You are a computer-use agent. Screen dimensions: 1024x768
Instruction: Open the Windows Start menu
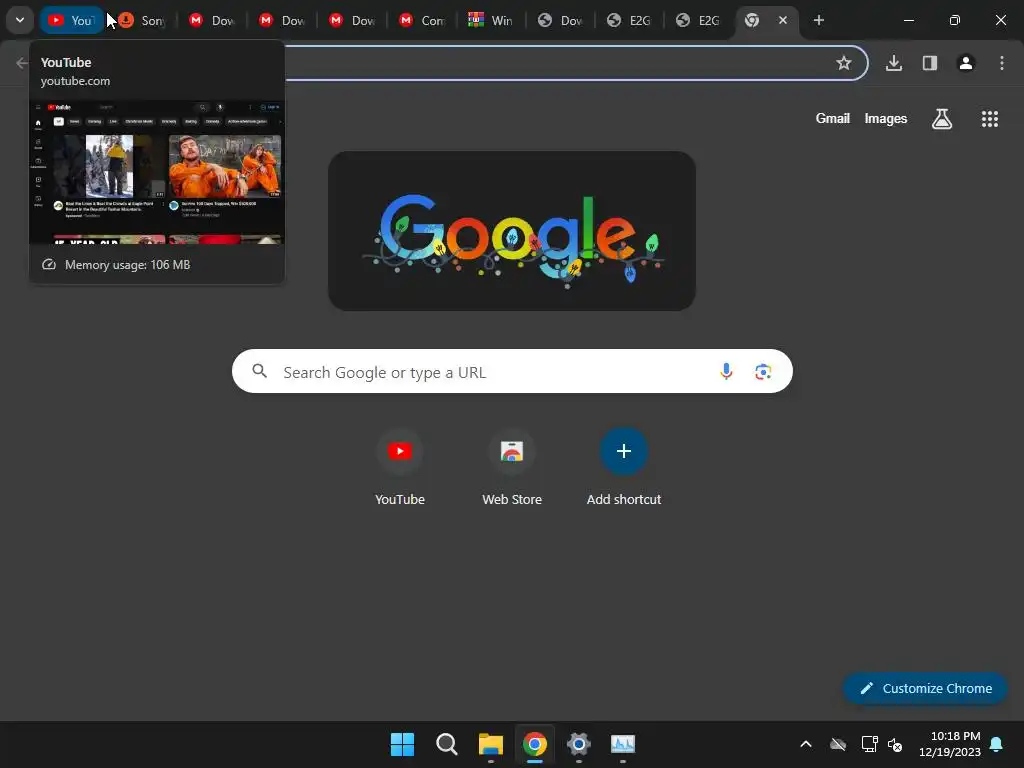pyautogui.click(x=402, y=744)
